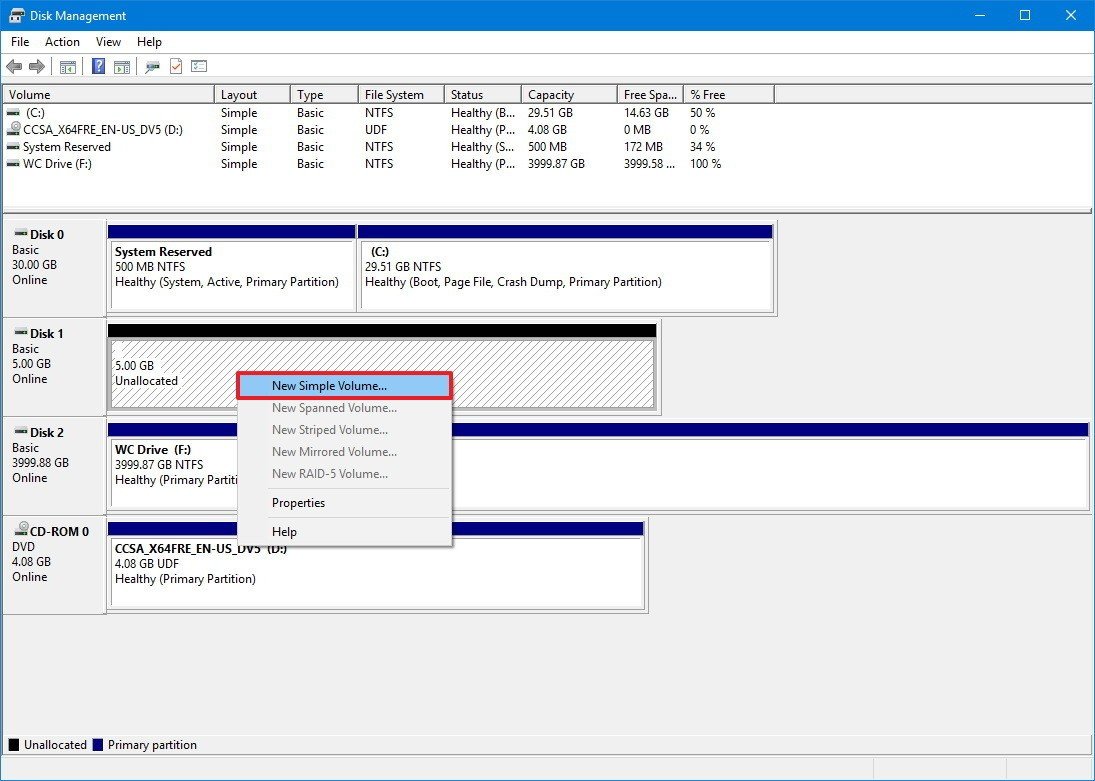This screenshot has height=781, width=1095.
Task: Click the CD-ROM 0 disc icon
Action: [x=21, y=530]
